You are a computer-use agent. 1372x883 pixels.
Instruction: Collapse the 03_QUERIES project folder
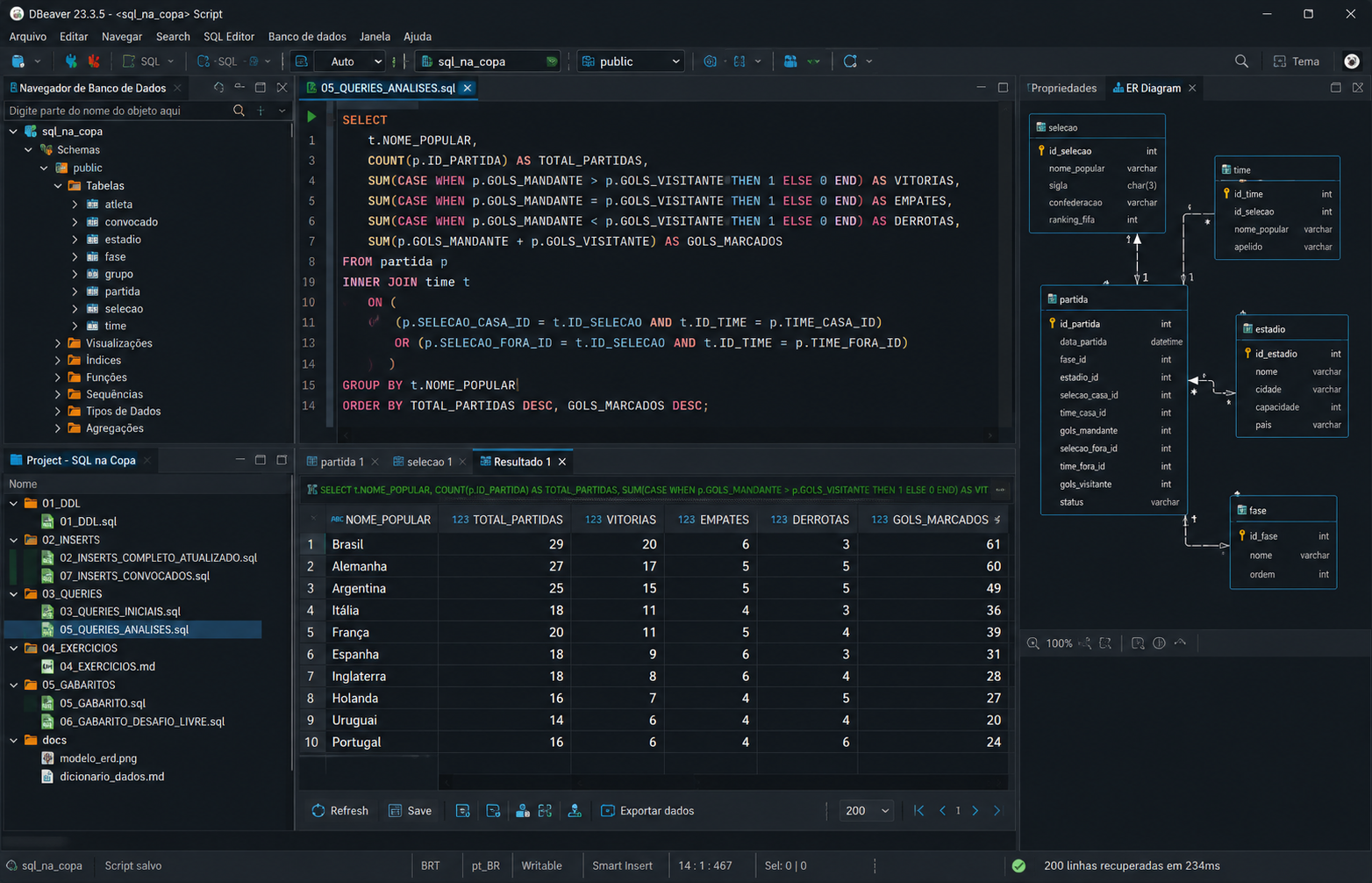pos(14,594)
